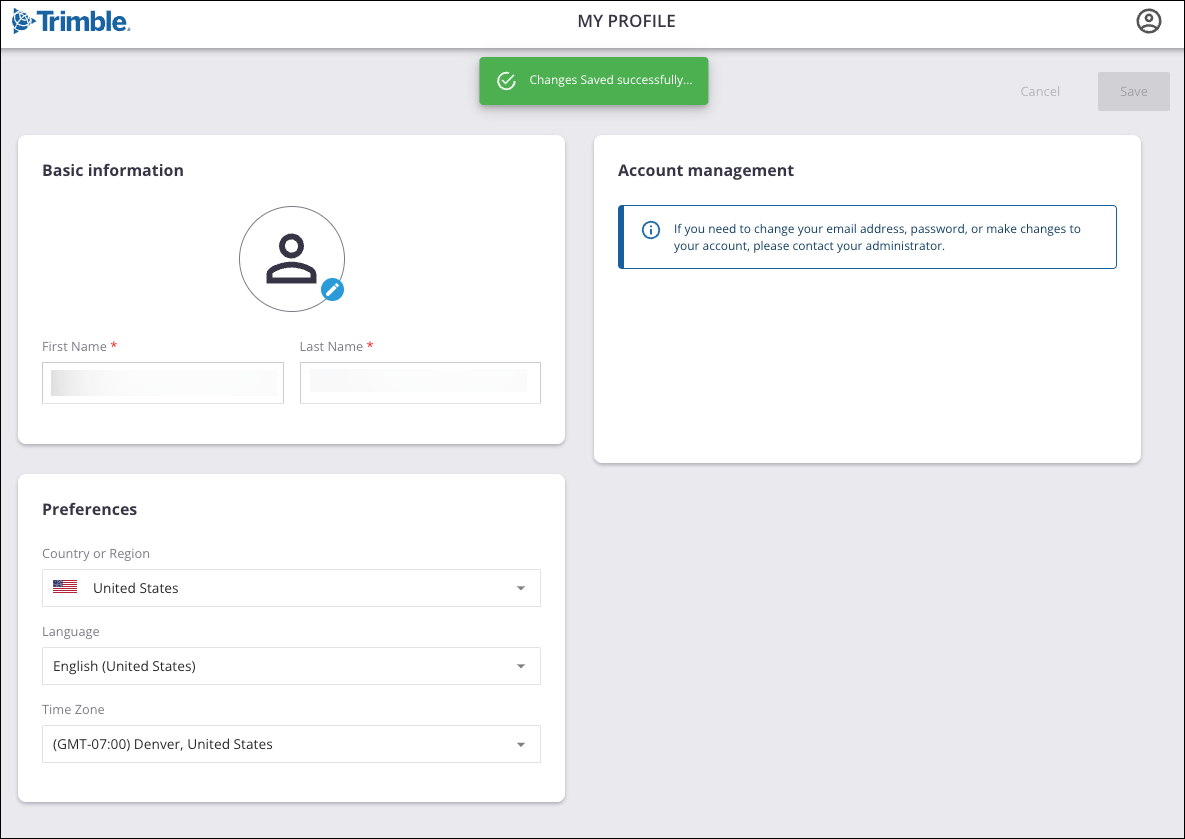
Task: Click inside the Last Name field
Action: 420,383
